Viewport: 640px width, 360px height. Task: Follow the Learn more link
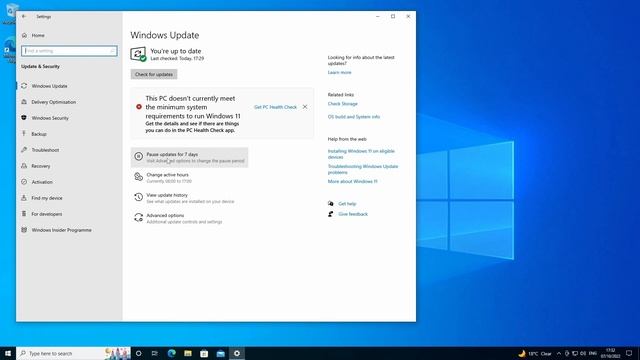tap(339, 72)
